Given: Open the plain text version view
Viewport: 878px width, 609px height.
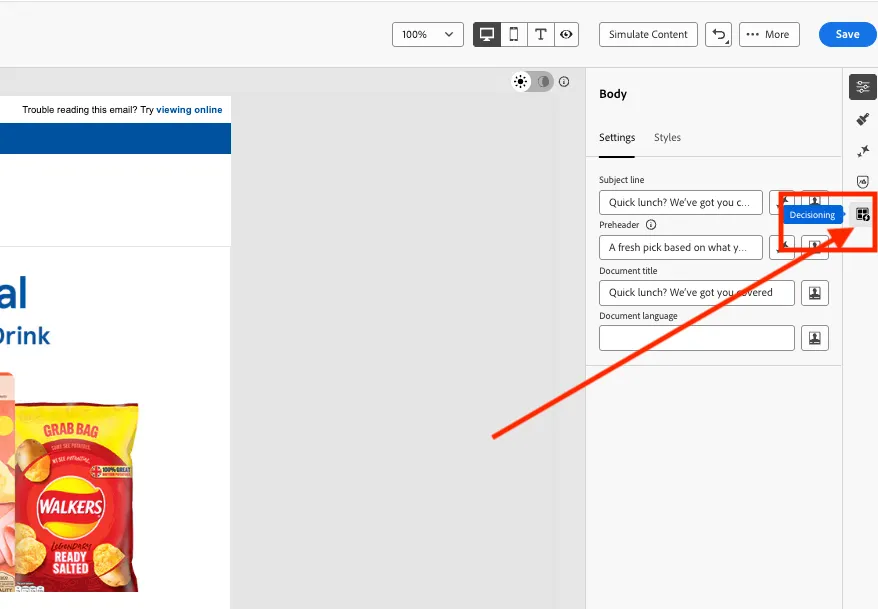Looking at the screenshot, I should point(540,35).
